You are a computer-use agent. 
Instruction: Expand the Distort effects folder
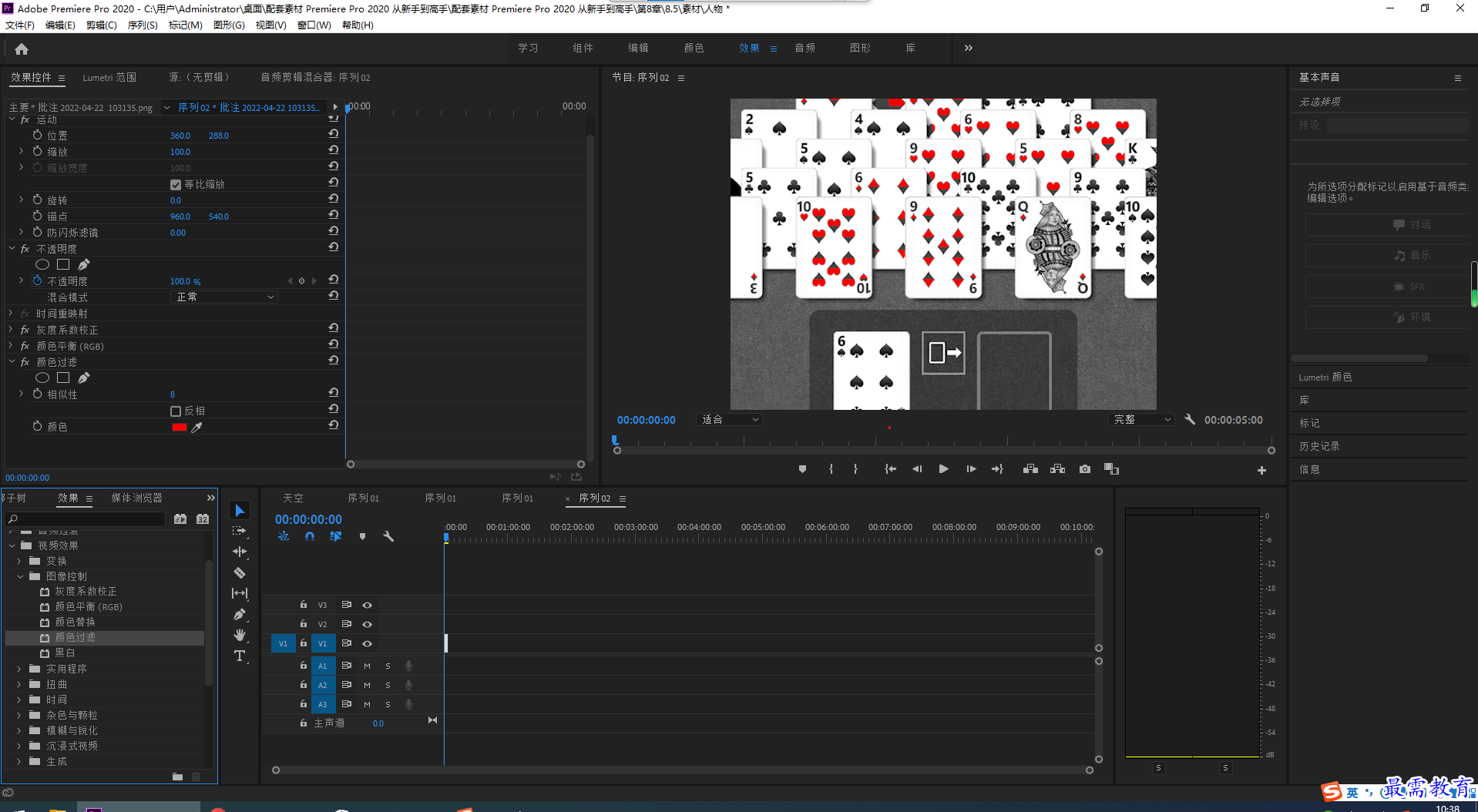(19, 684)
